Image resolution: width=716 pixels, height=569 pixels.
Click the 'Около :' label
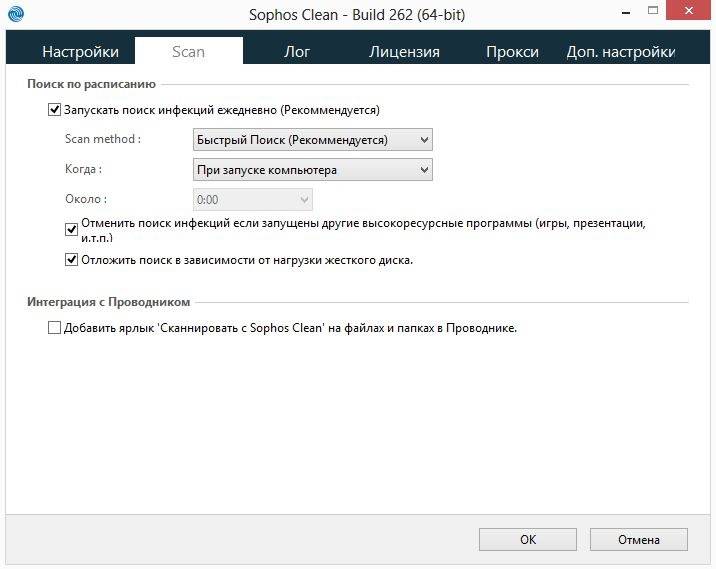[x=86, y=199]
